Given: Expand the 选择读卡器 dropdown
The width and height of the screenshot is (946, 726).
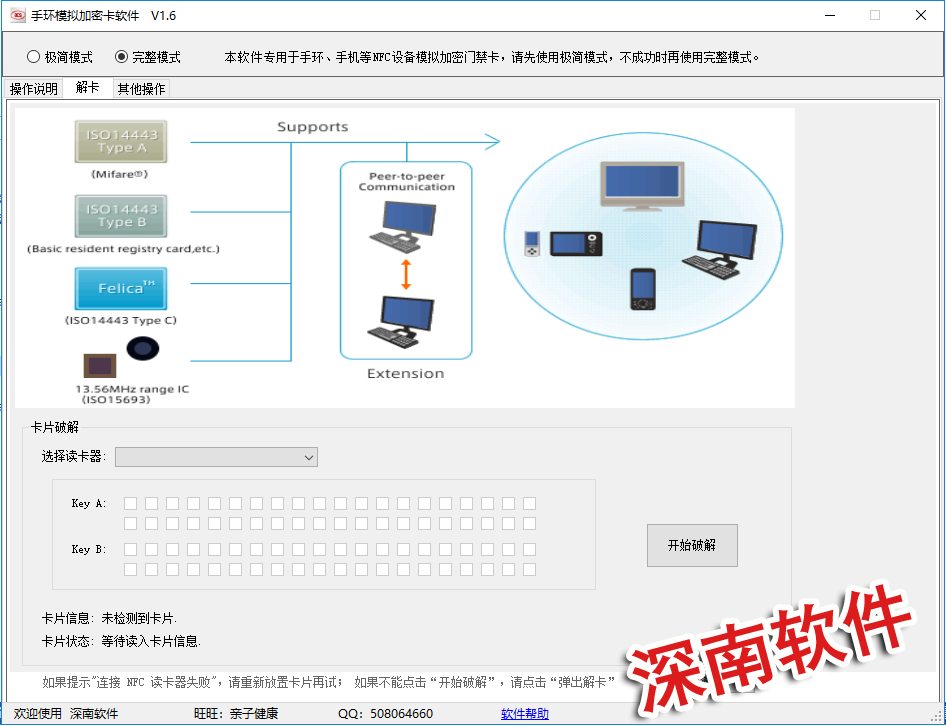Looking at the screenshot, I should (216, 457).
